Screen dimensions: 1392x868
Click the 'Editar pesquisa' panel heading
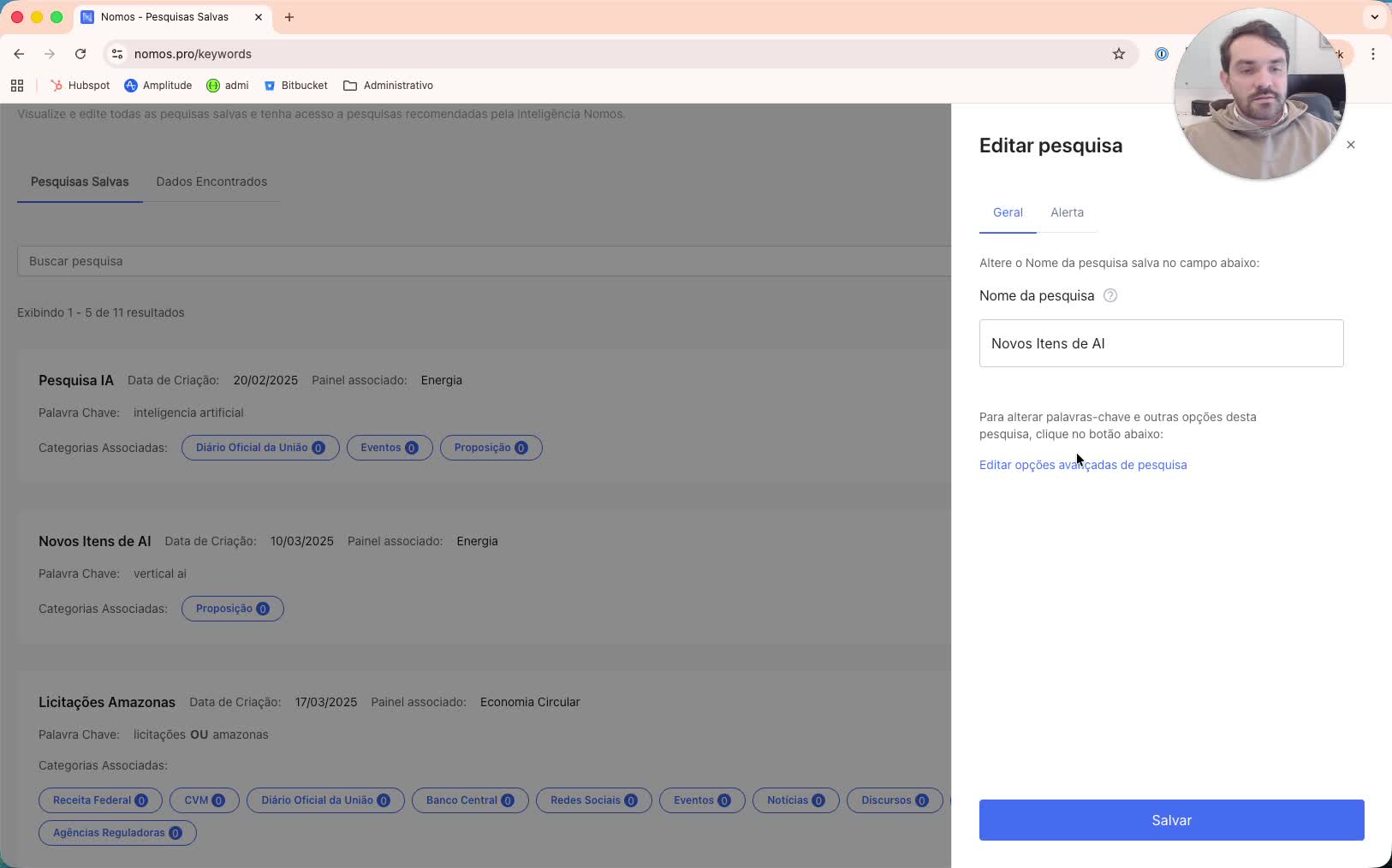1050,146
